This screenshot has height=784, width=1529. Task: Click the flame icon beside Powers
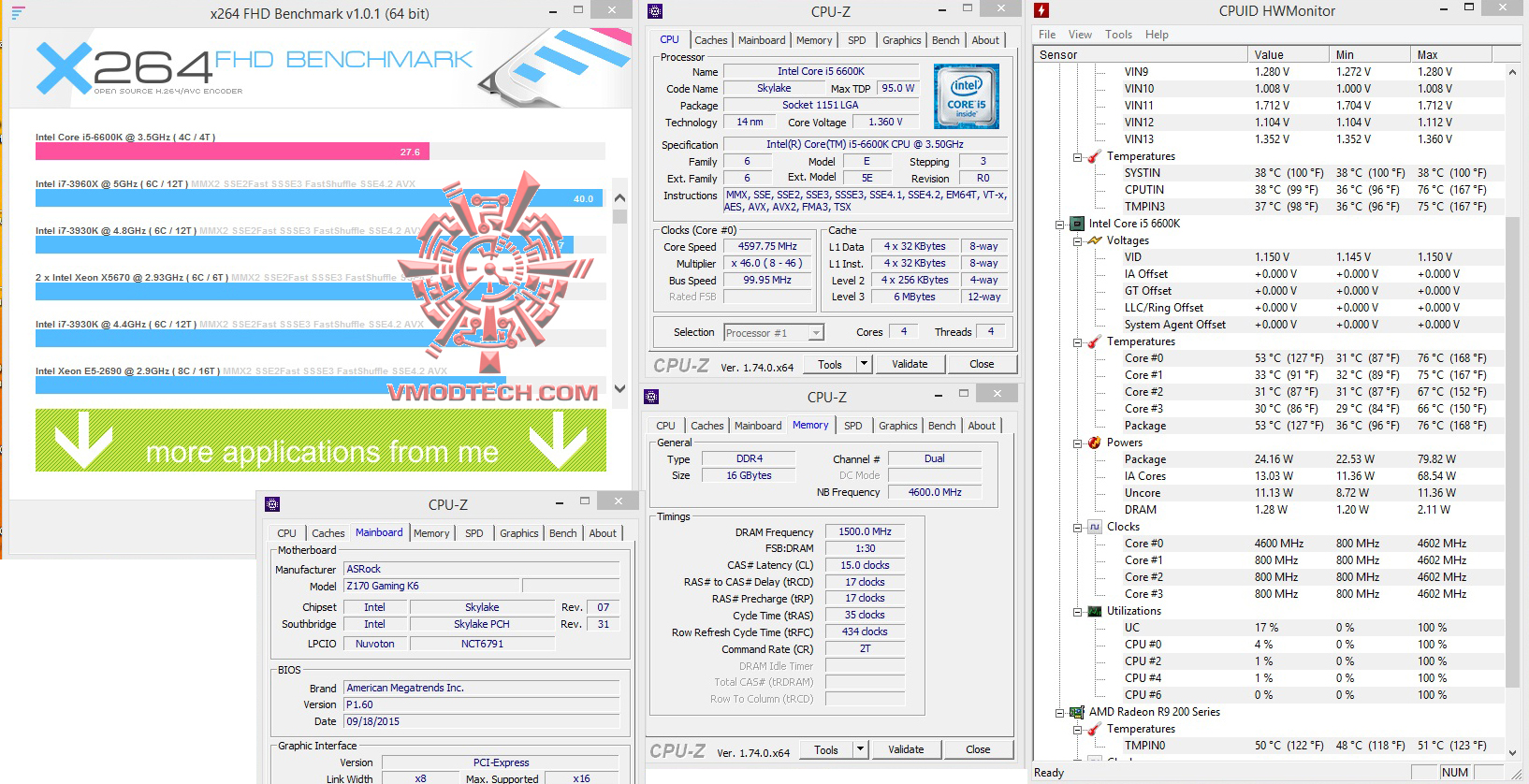coord(1094,443)
